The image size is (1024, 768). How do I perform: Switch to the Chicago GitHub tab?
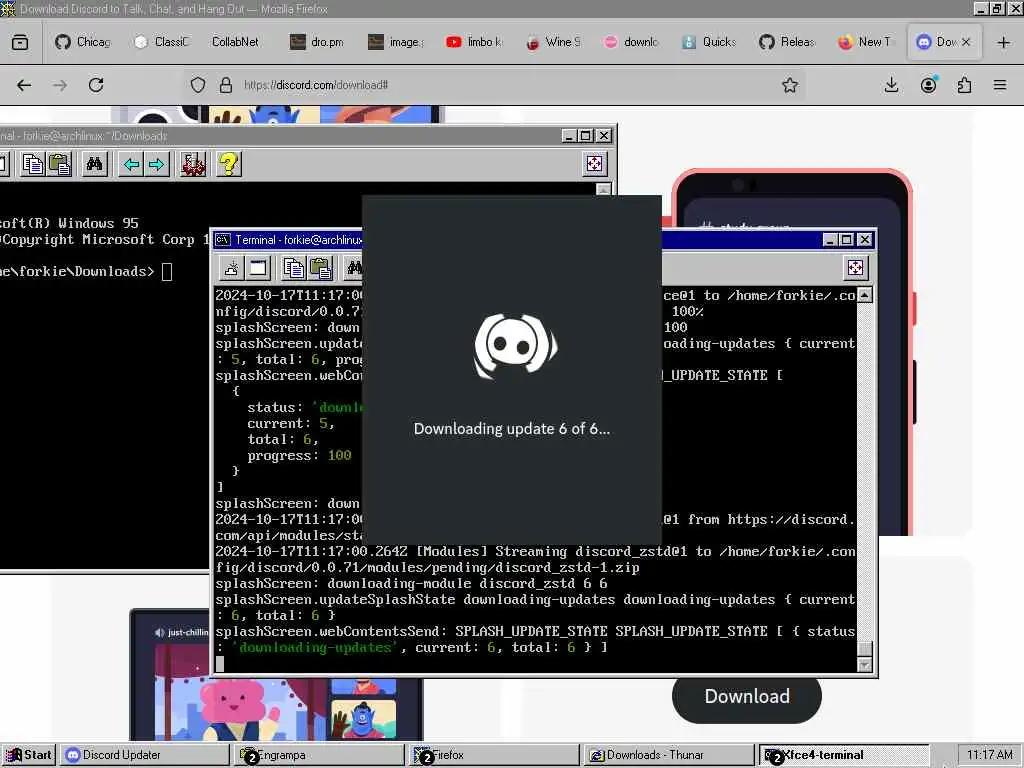[83, 42]
